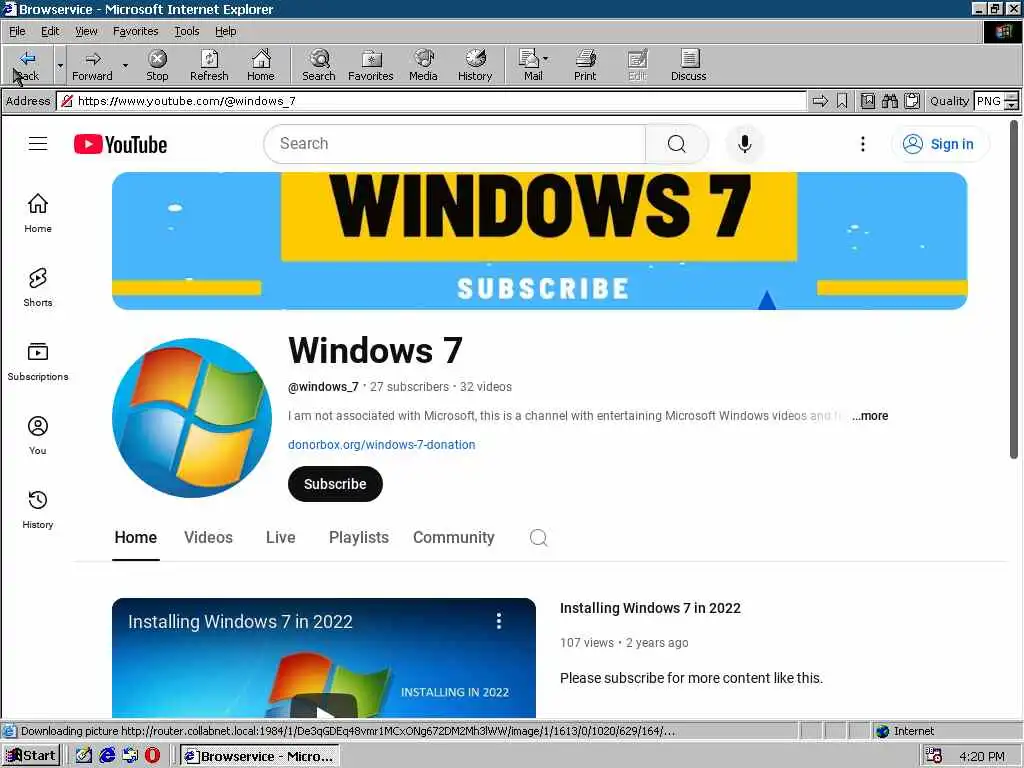Launch Internet Explorer from quick launch
The width and height of the screenshot is (1024, 768).
[107, 756]
